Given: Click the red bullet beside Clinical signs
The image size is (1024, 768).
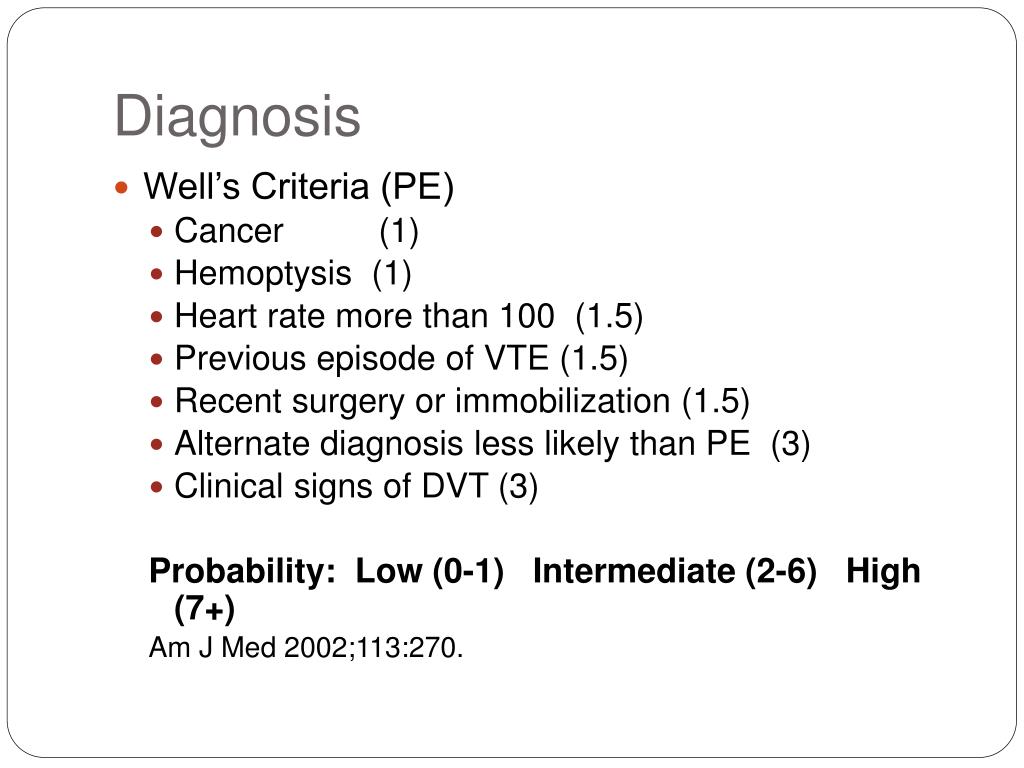Looking at the screenshot, I should 156,487.
